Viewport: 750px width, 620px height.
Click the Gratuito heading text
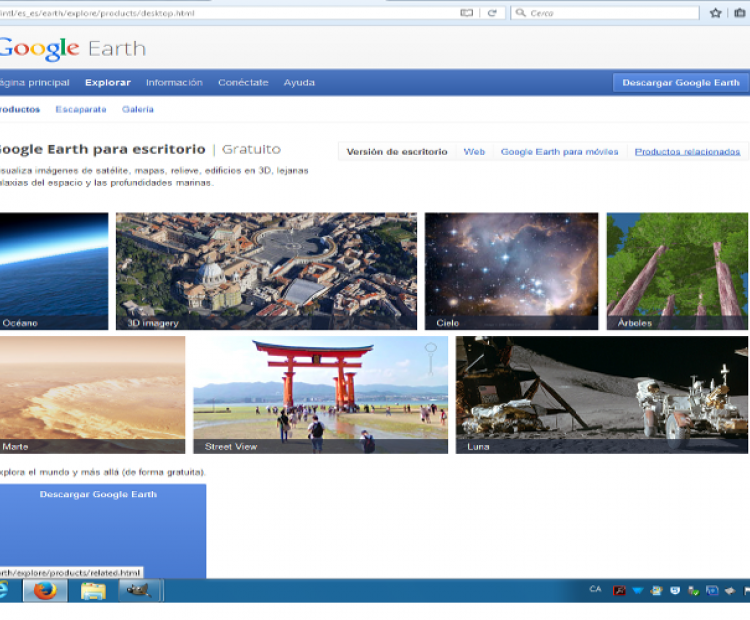coord(252,149)
